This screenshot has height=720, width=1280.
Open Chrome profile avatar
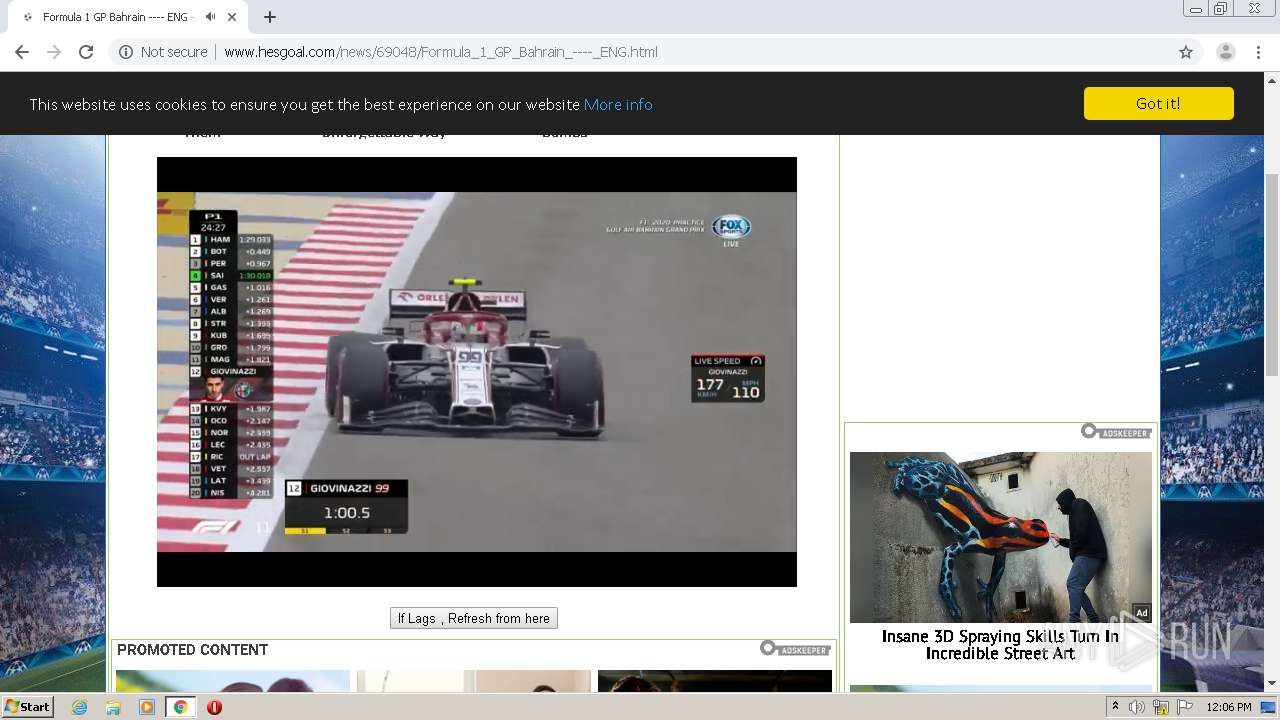click(x=1225, y=52)
